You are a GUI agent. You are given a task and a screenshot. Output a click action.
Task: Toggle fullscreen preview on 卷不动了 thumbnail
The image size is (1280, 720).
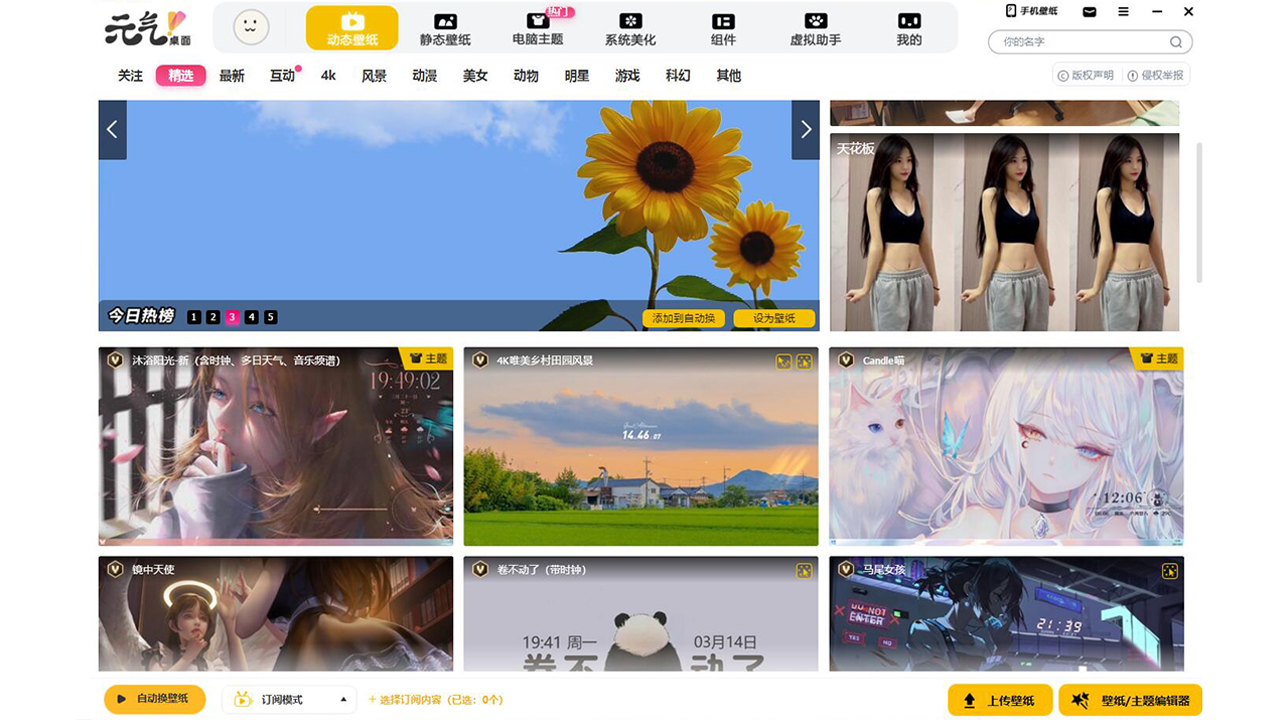coord(803,572)
